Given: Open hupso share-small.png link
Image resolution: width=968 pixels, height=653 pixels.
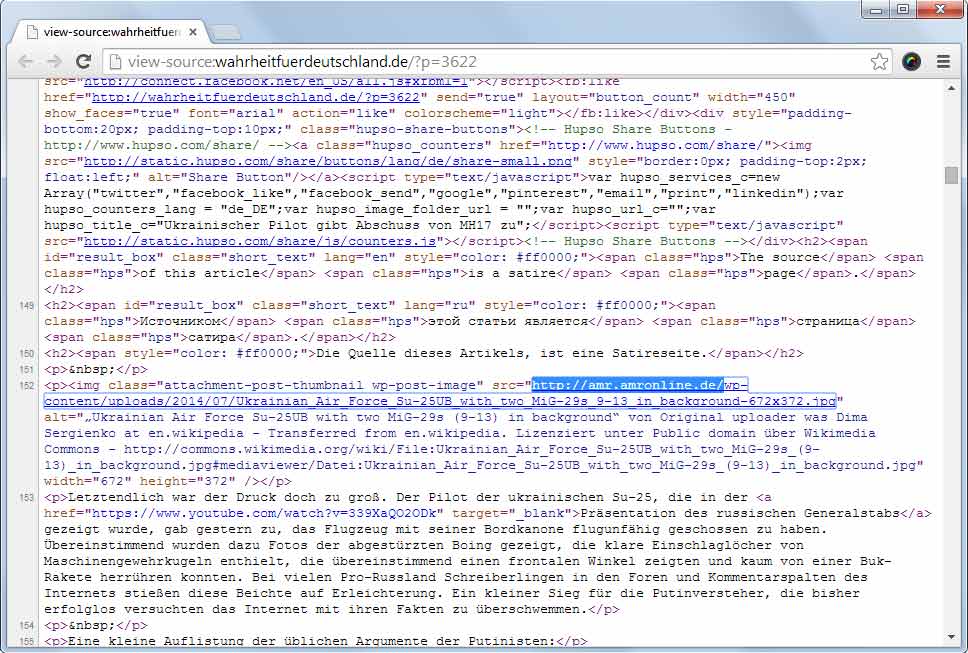Looking at the screenshot, I should click(x=328, y=161).
